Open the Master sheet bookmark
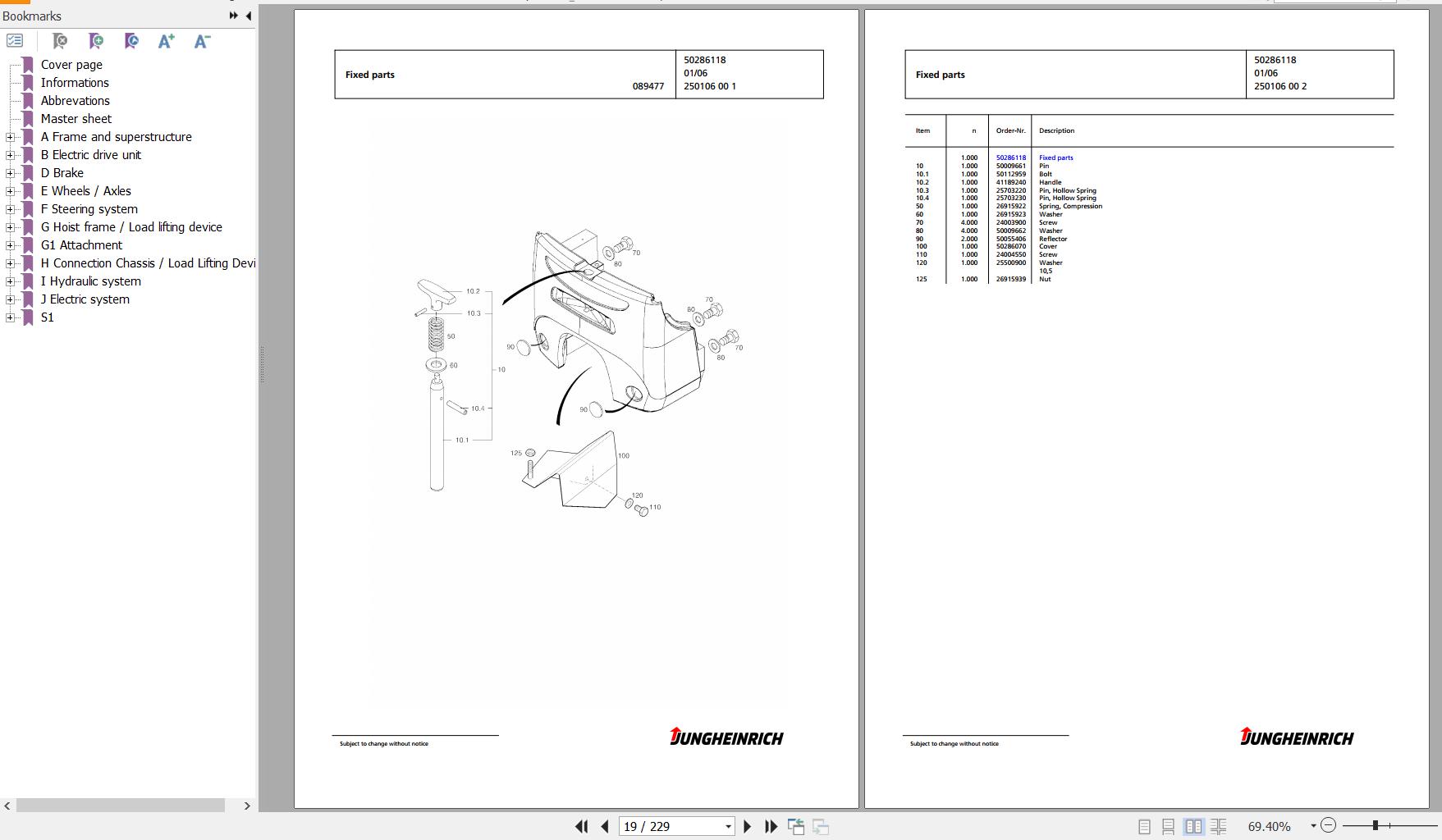The height and width of the screenshot is (840, 1442). (x=76, y=119)
